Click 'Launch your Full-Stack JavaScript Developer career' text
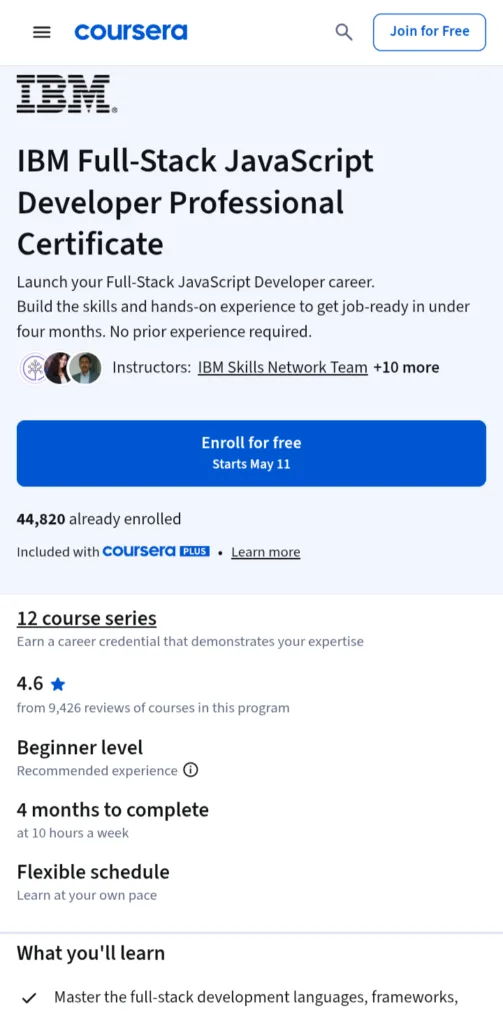The height and width of the screenshot is (1024, 503). click(x=196, y=282)
